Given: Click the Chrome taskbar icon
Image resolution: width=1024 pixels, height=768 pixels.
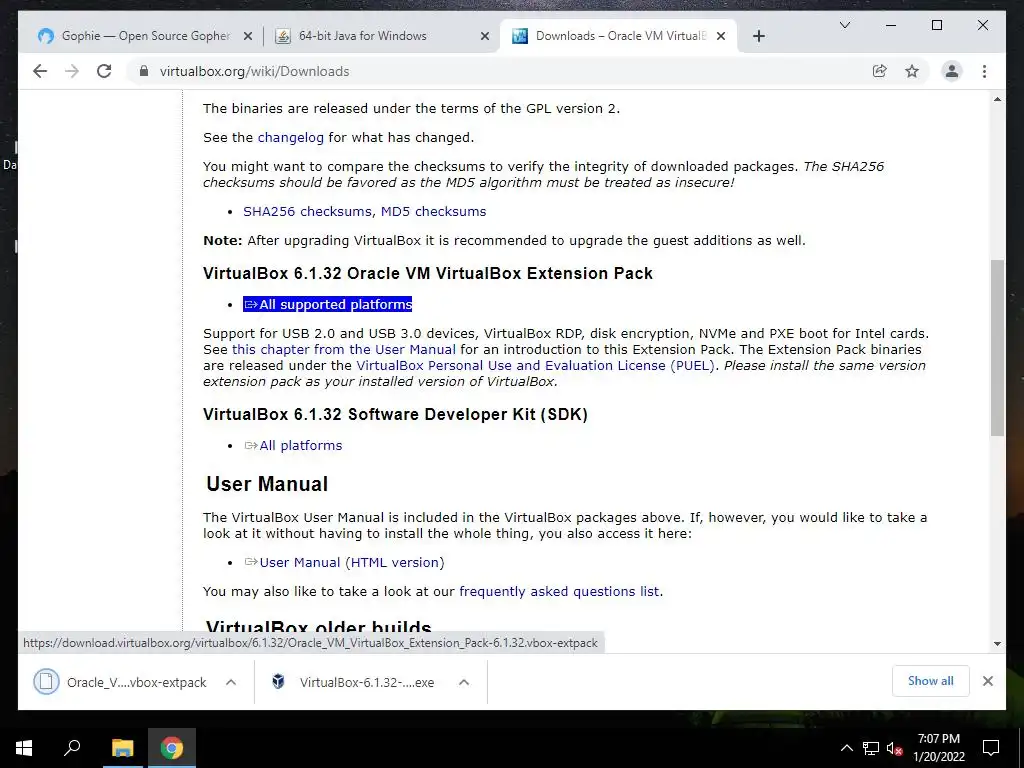Looking at the screenshot, I should 172,748.
